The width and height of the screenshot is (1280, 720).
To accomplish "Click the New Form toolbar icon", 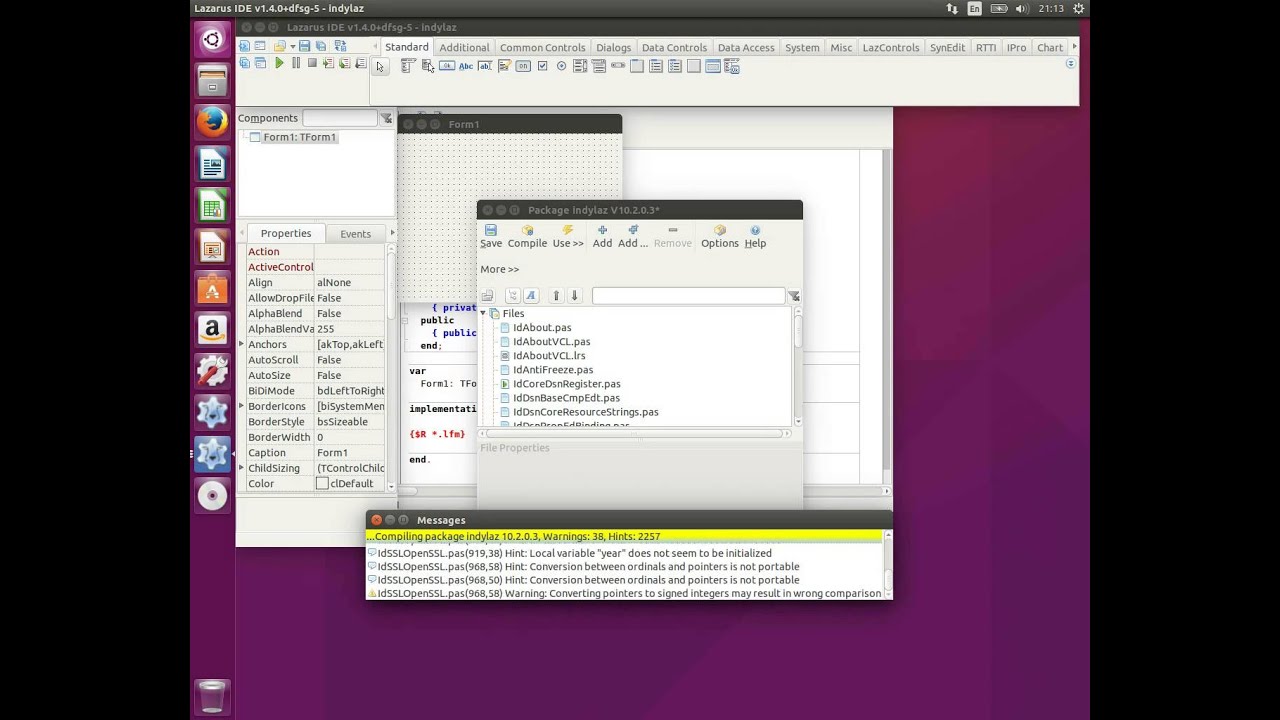I will [260, 46].
